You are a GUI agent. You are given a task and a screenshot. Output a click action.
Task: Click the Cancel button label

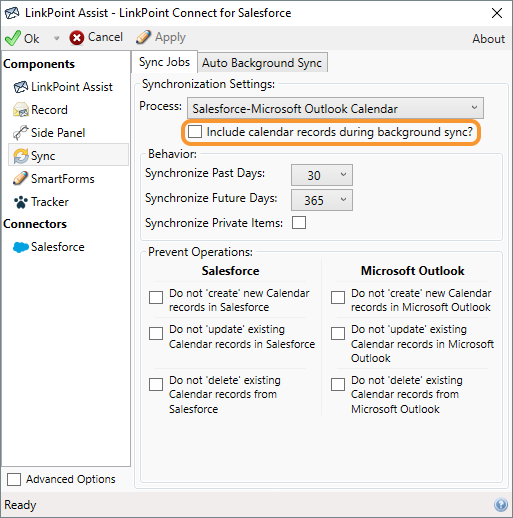click(105, 37)
